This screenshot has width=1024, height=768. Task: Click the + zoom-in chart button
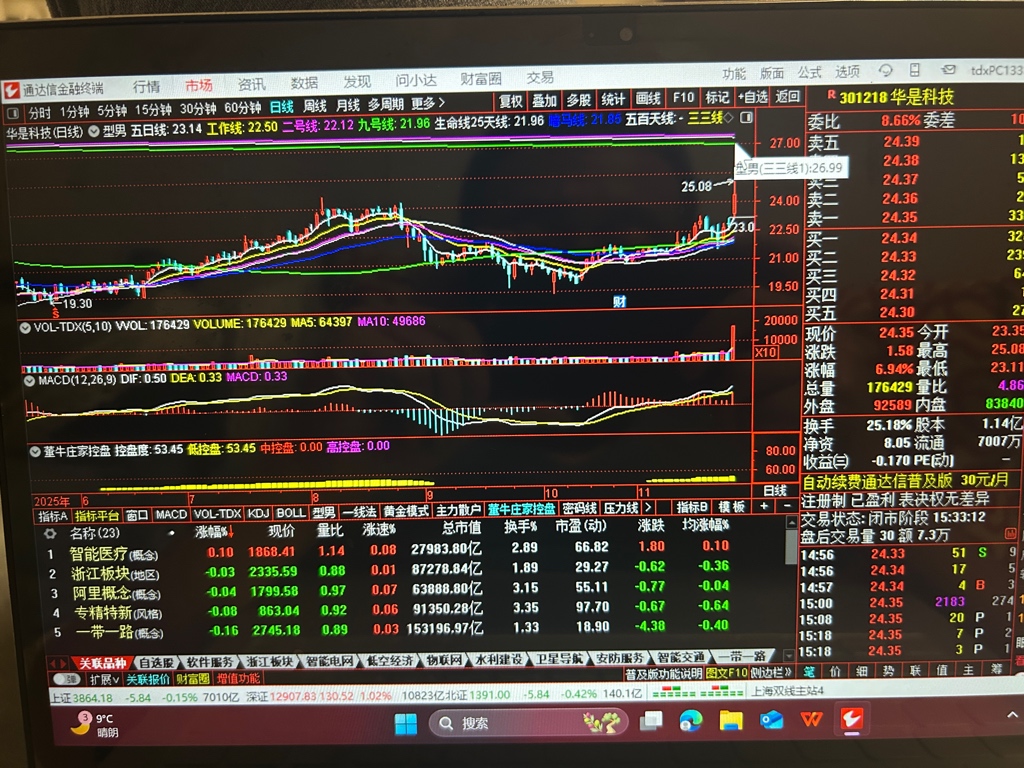(764, 506)
